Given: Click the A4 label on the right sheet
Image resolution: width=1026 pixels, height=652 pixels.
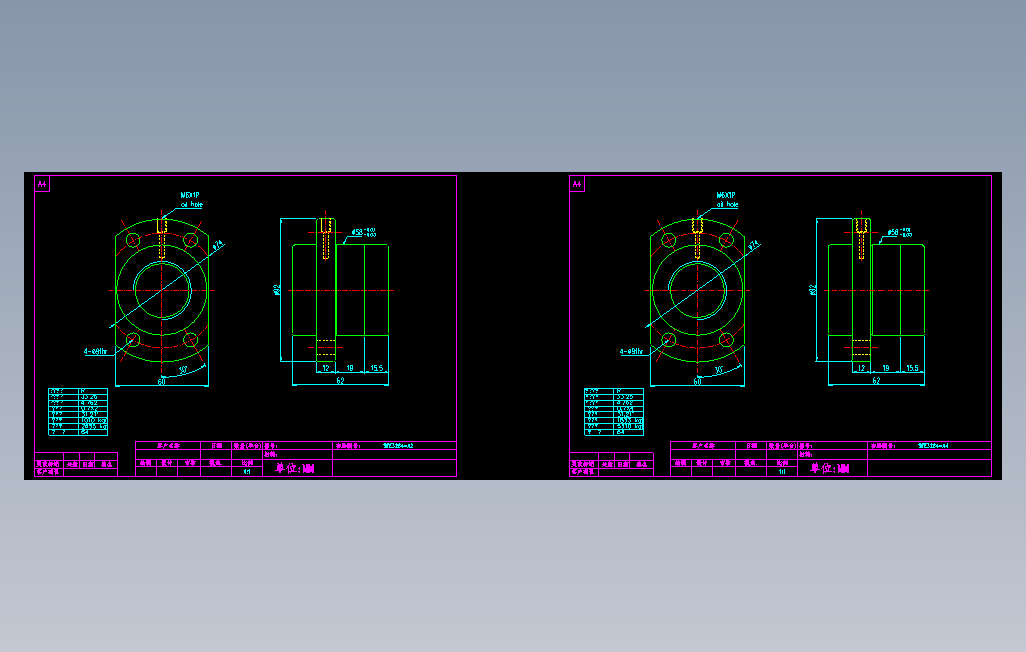Looking at the screenshot, I should pyautogui.click(x=577, y=185).
